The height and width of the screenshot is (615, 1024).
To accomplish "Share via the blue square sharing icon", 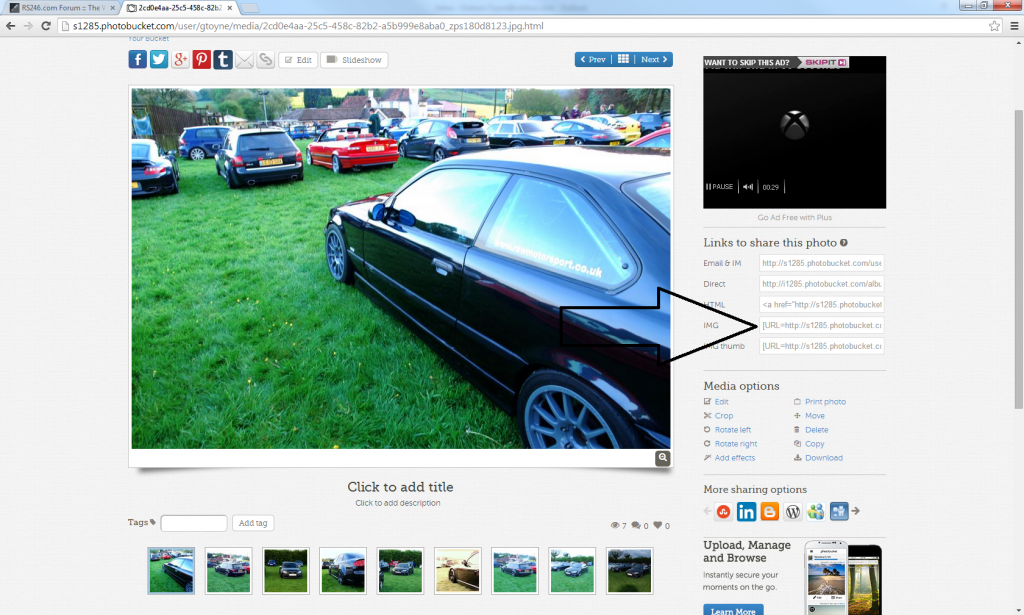I will (839, 511).
